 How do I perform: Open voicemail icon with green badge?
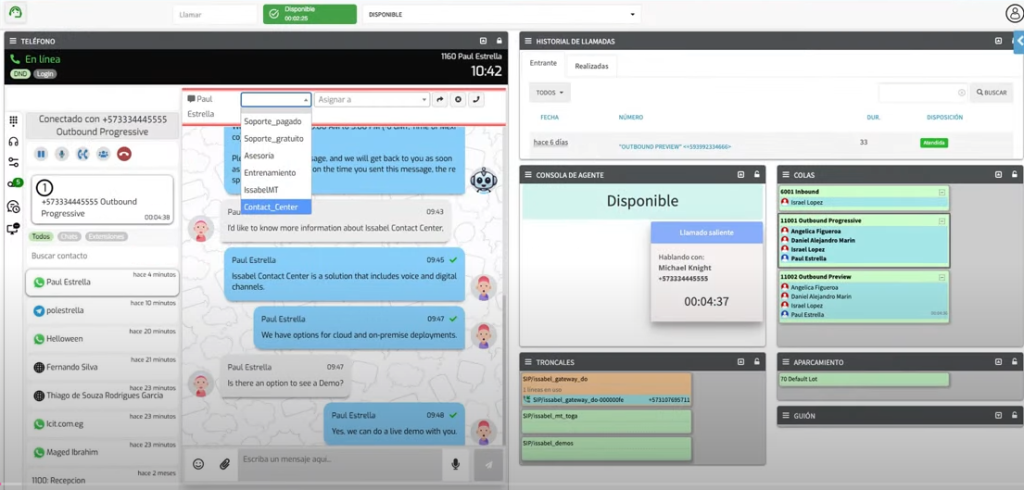click(14, 184)
